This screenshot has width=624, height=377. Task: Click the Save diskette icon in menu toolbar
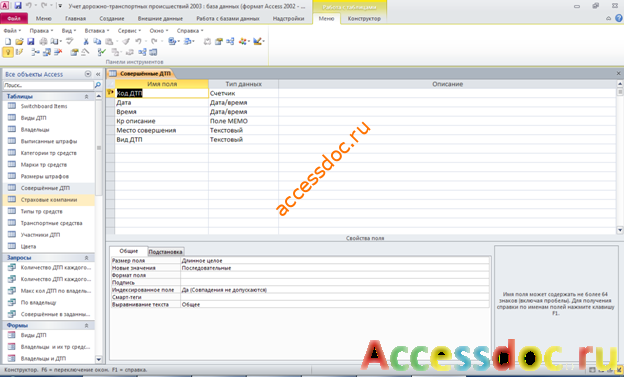[31, 41]
